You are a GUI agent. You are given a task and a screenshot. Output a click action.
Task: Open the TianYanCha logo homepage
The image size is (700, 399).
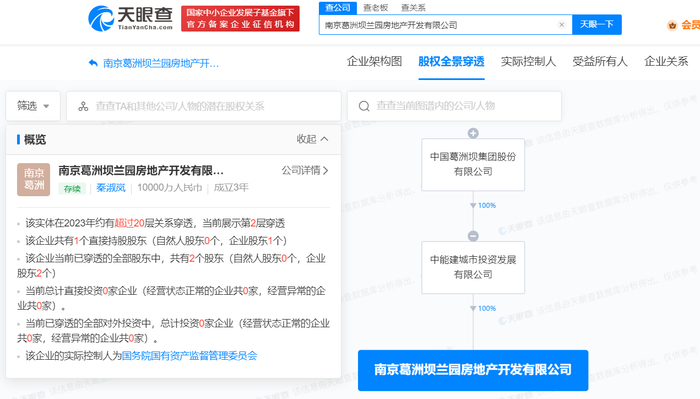130,18
